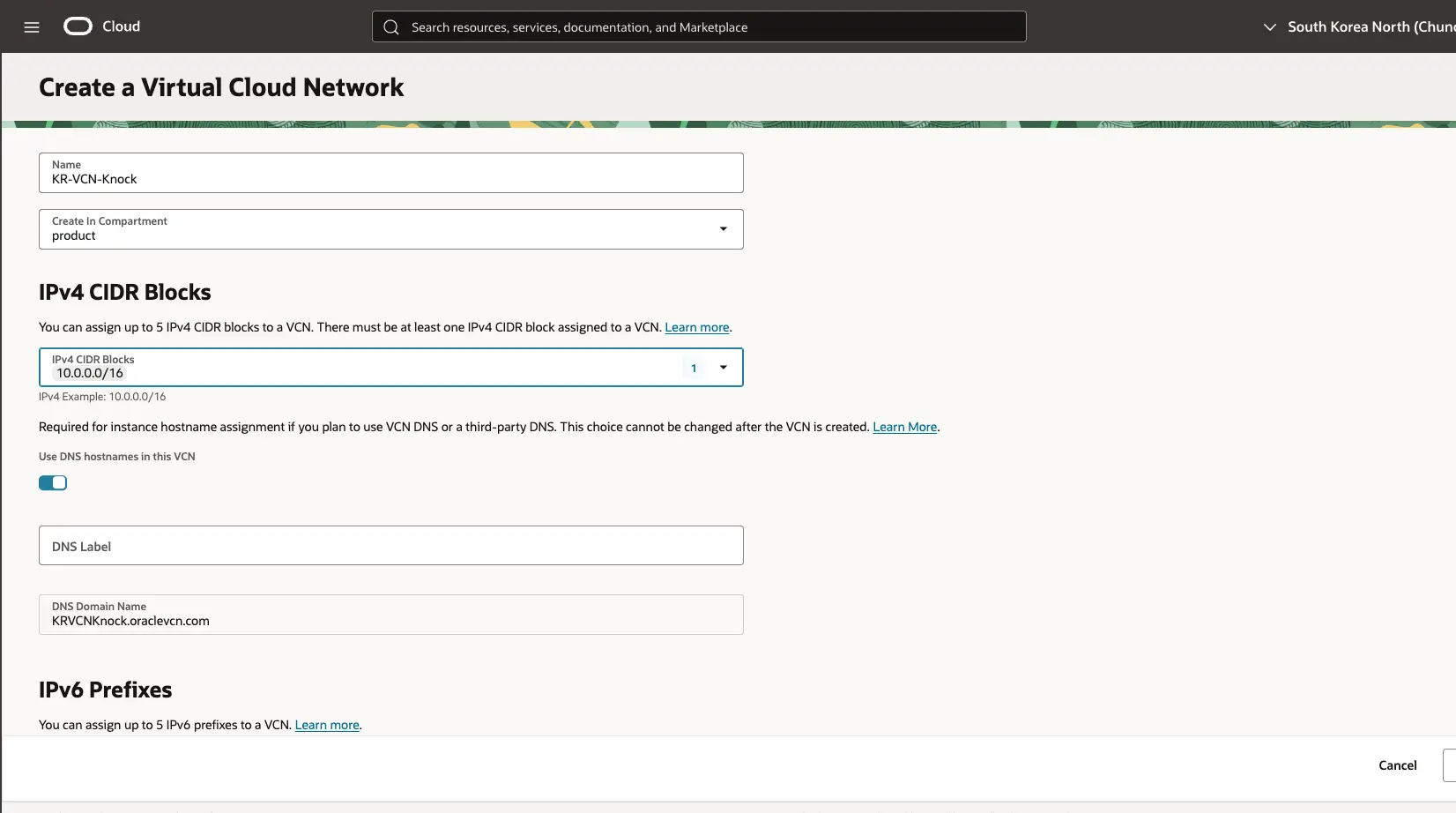Viewport: 1456px width, 813px height.
Task: Open Learn more about IPv6 prefixes
Action: (x=326, y=724)
